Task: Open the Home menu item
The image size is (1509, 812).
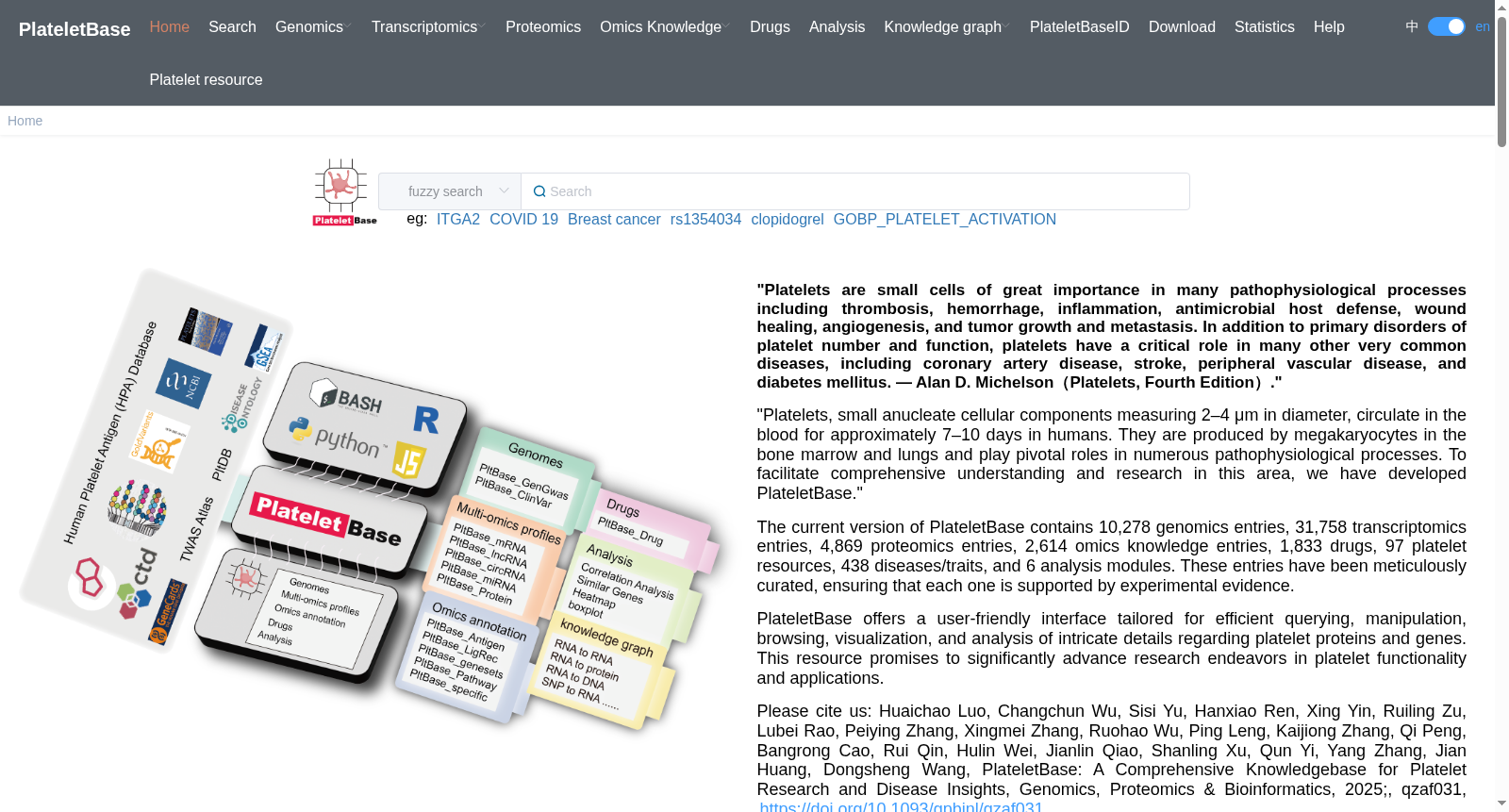Action: (x=170, y=26)
